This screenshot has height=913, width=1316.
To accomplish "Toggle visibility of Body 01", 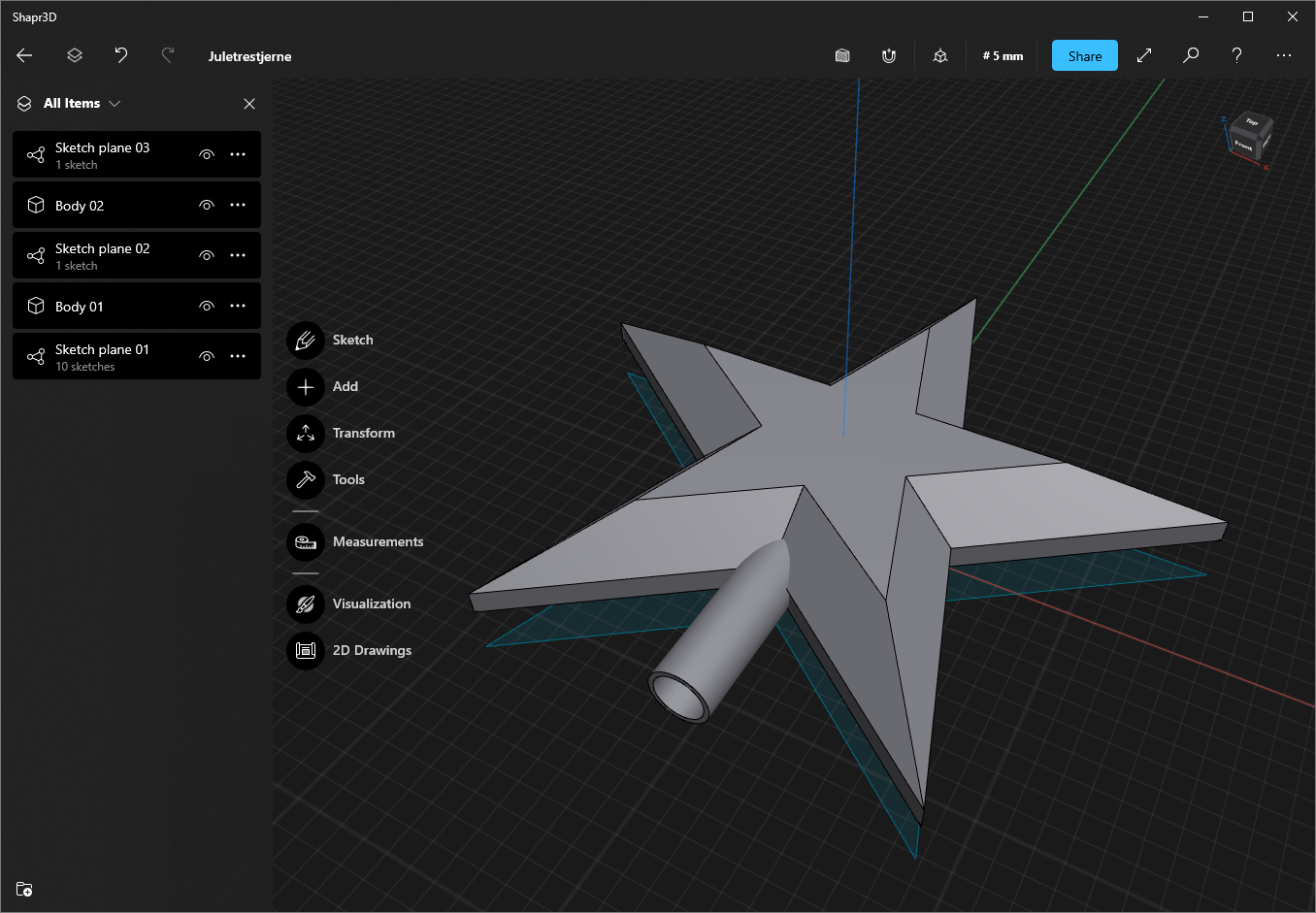I will click(207, 306).
